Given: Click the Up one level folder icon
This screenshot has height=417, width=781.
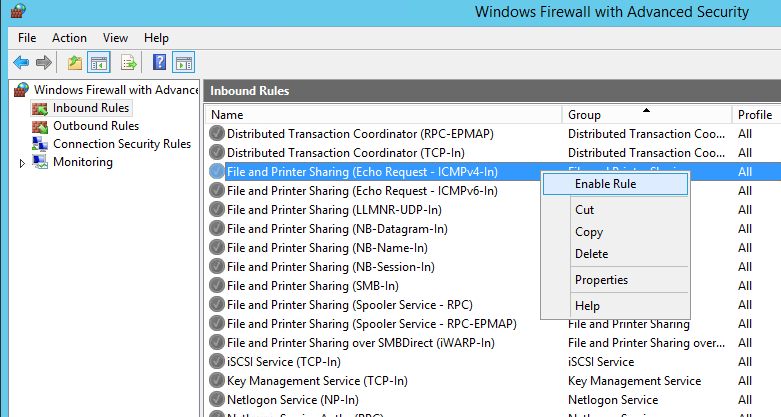Looking at the screenshot, I should pos(75,63).
